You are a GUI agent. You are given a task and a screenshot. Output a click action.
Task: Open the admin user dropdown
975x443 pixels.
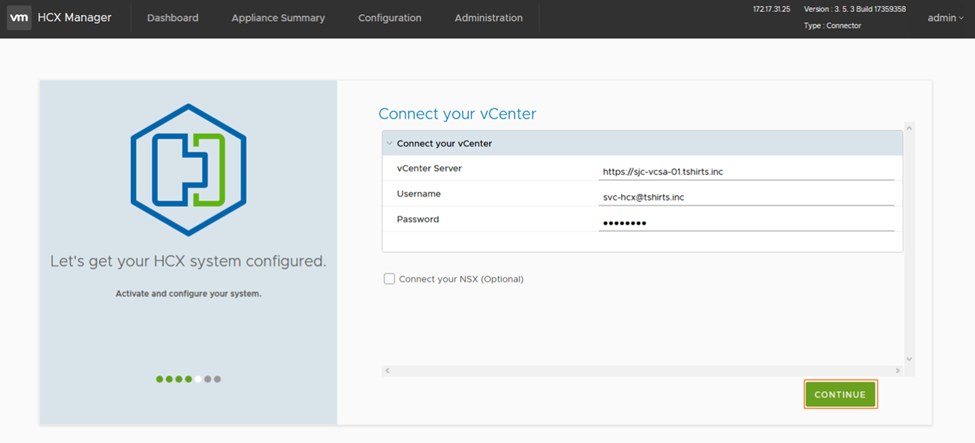[x=945, y=18]
